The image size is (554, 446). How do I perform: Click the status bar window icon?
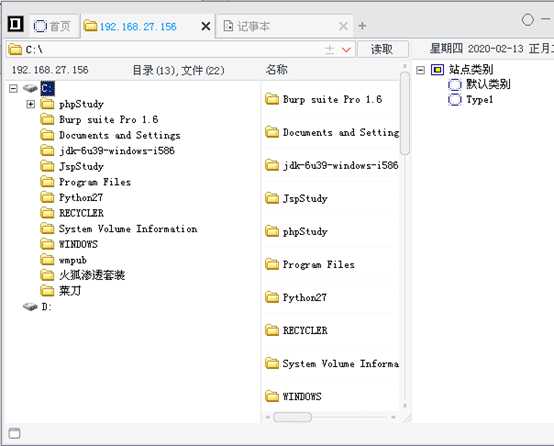(x=14, y=433)
